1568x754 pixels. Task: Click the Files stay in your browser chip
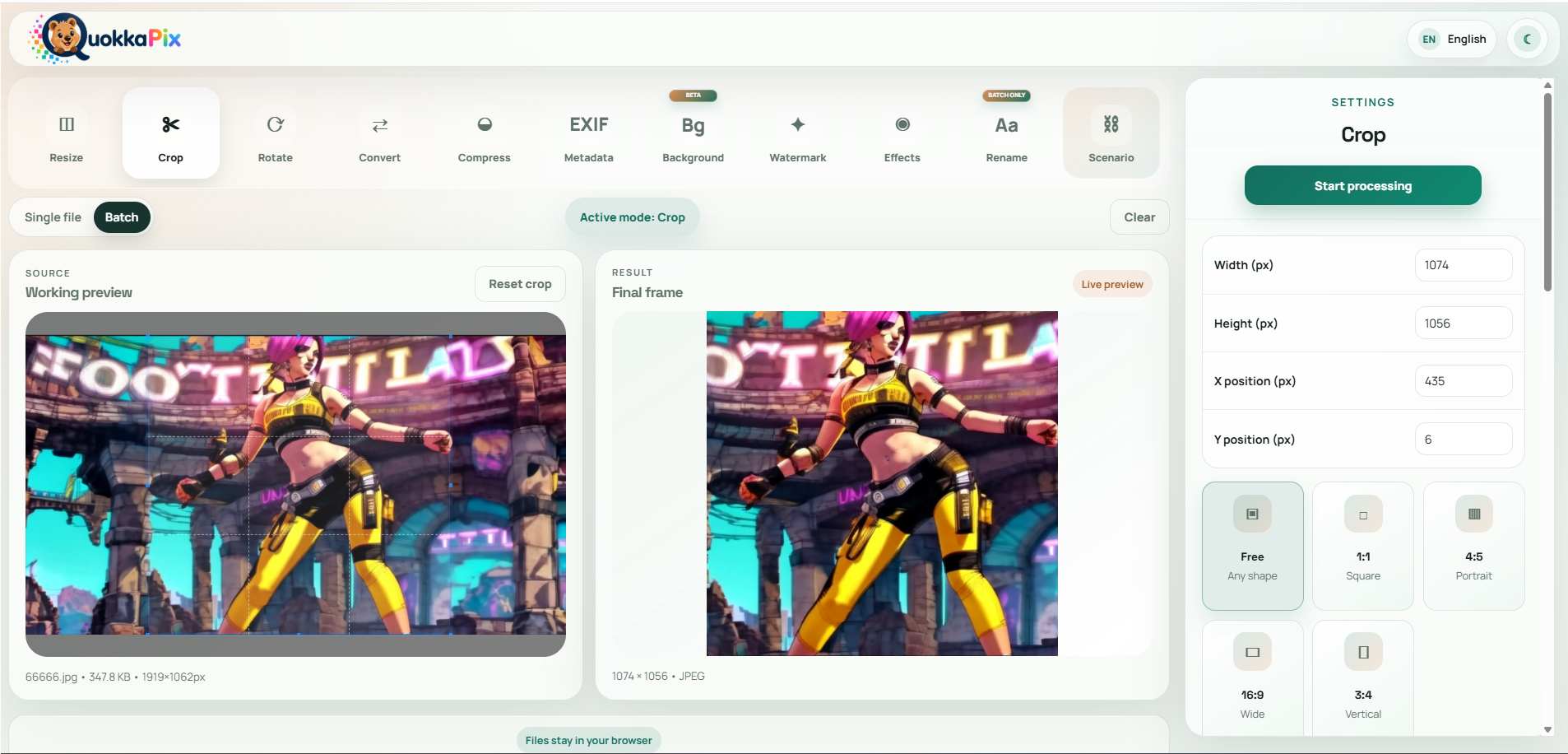(x=589, y=740)
